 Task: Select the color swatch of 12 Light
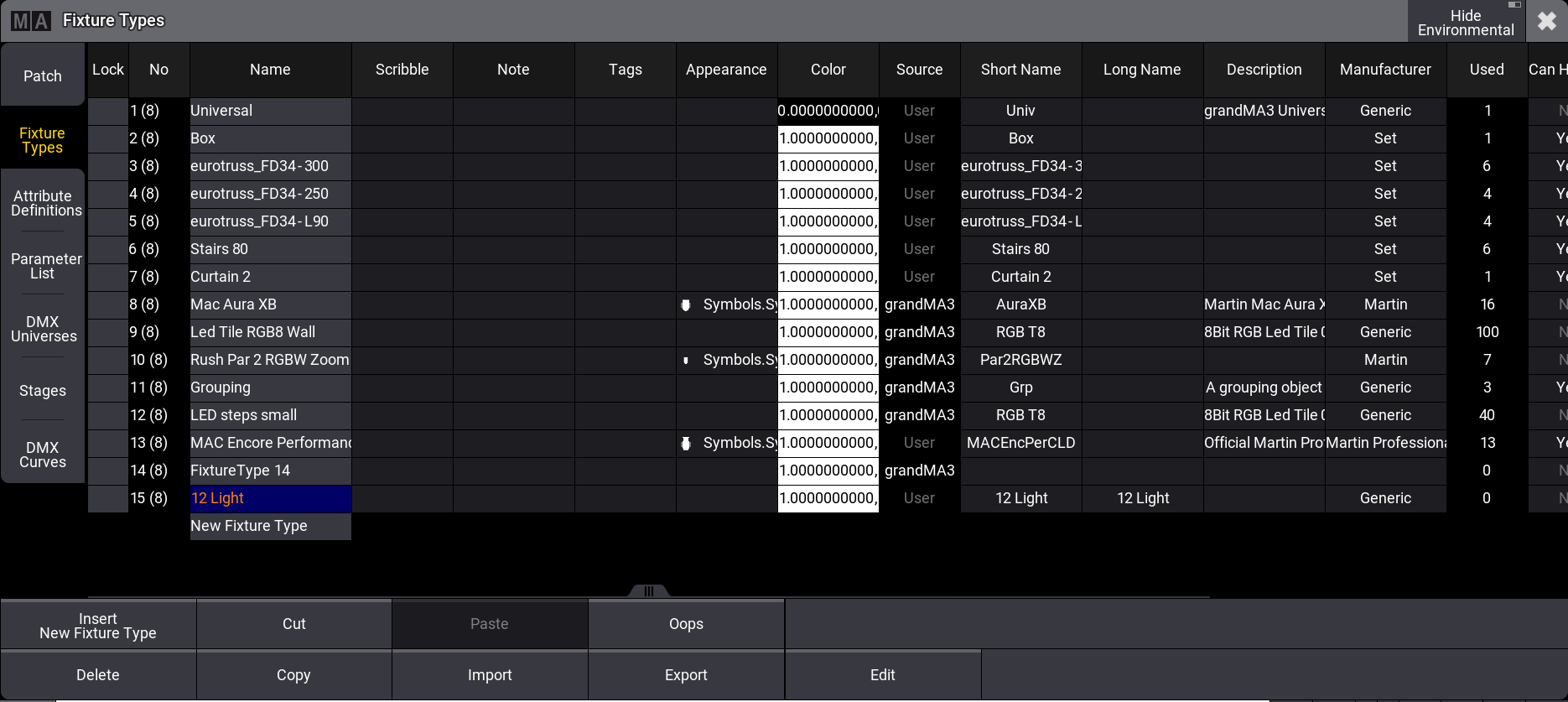[x=828, y=498]
